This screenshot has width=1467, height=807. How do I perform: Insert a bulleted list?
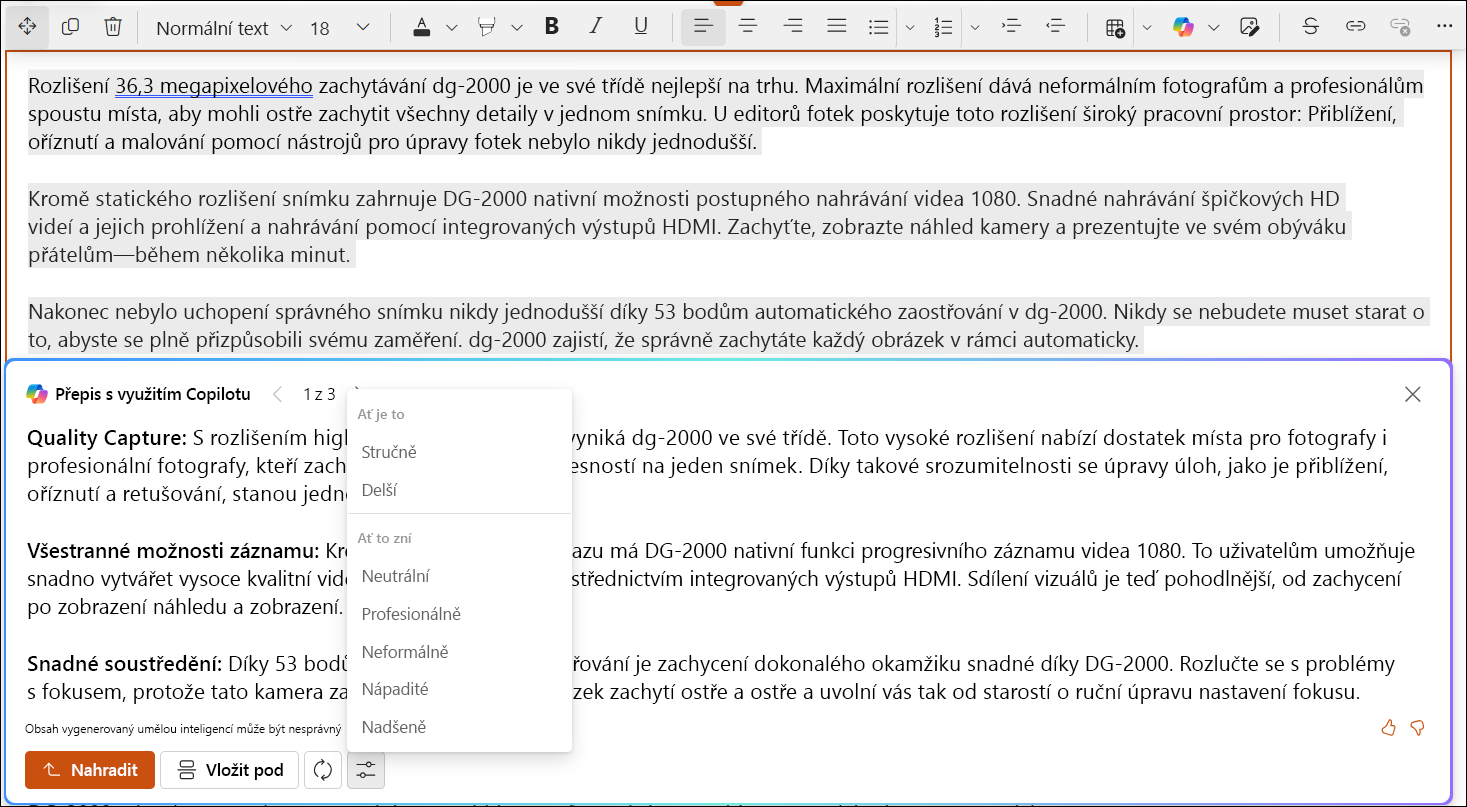[879, 27]
